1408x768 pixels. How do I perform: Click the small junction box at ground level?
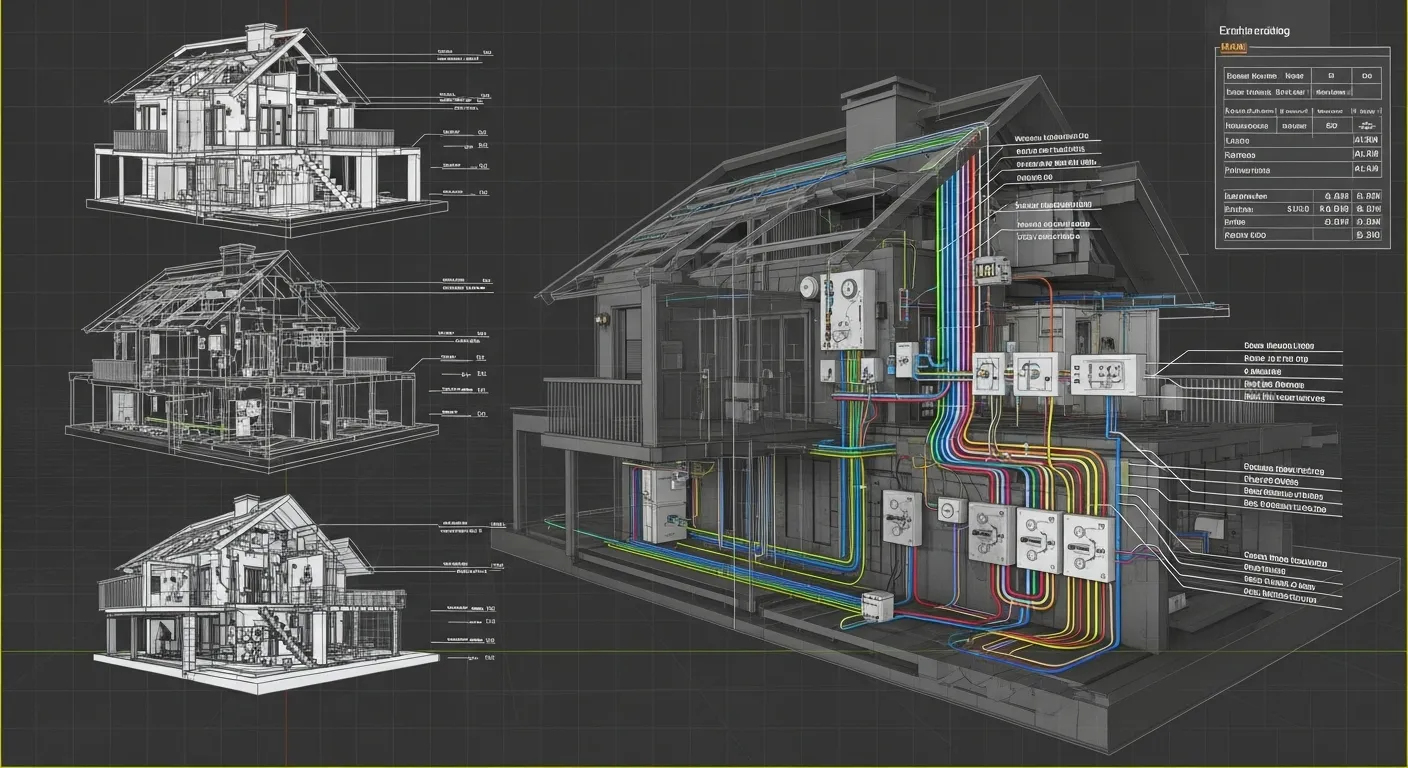coord(875,605)
